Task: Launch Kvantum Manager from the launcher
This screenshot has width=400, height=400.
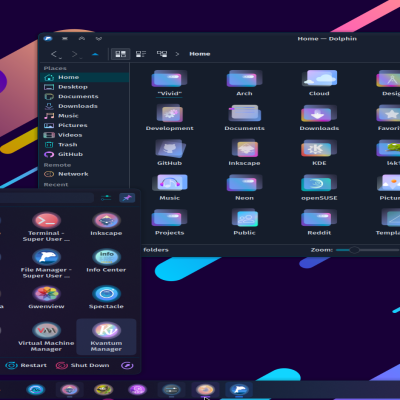Action: (x=106, y=337)
